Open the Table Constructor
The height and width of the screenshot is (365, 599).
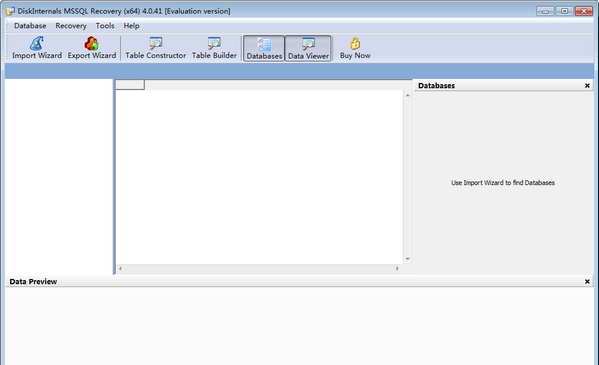155,48
